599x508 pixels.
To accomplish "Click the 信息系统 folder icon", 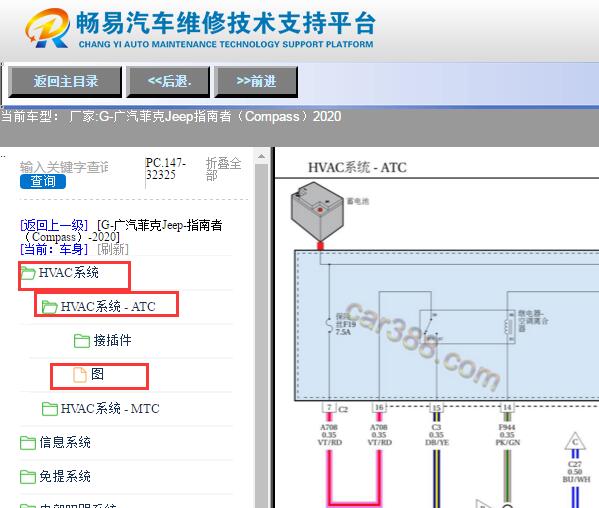I will 28,443.
